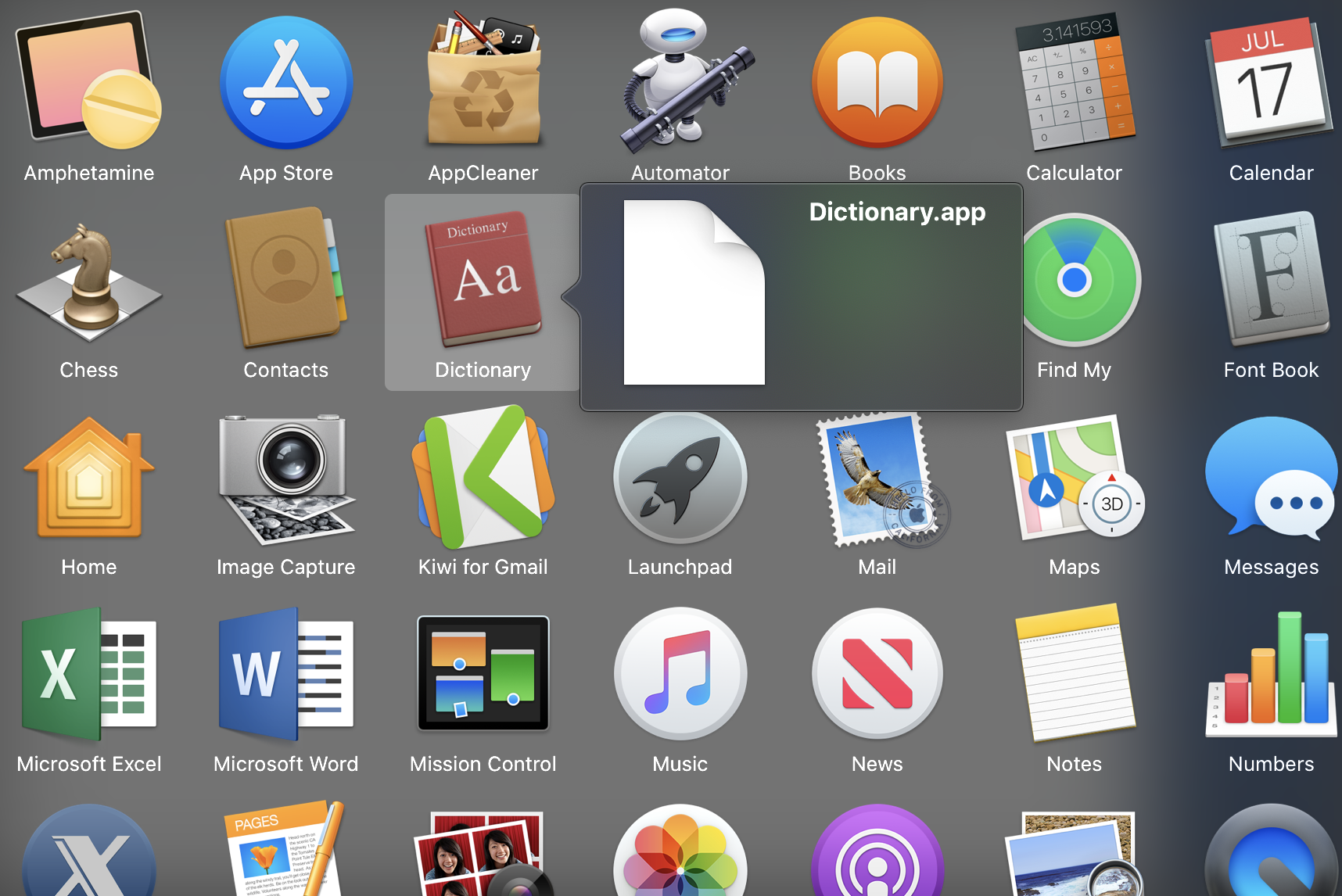Open the Find My radar app
Viewport: 1342px width, 896px height.
point(1082,279)
